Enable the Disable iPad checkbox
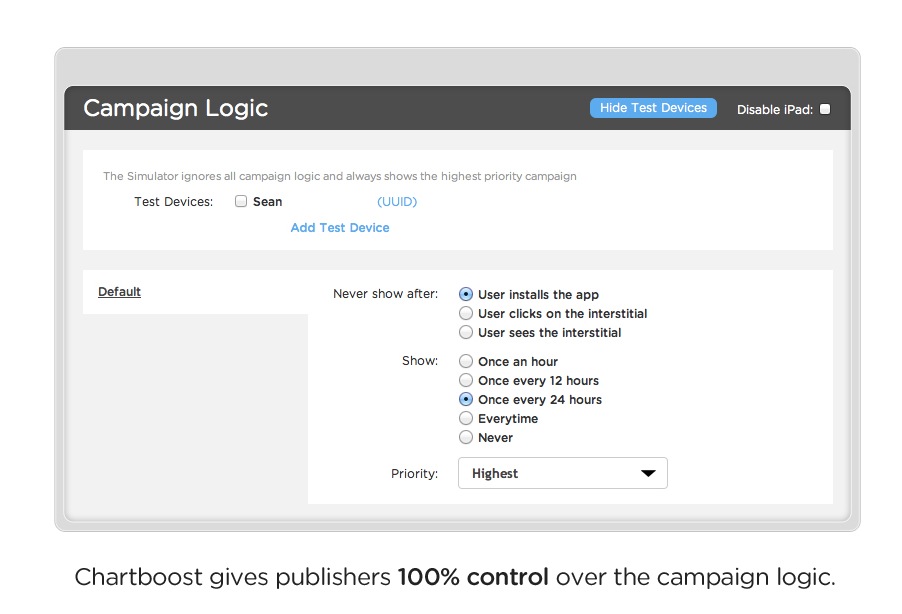This screenshot has height=614, width=902. (x=825, y=109)
